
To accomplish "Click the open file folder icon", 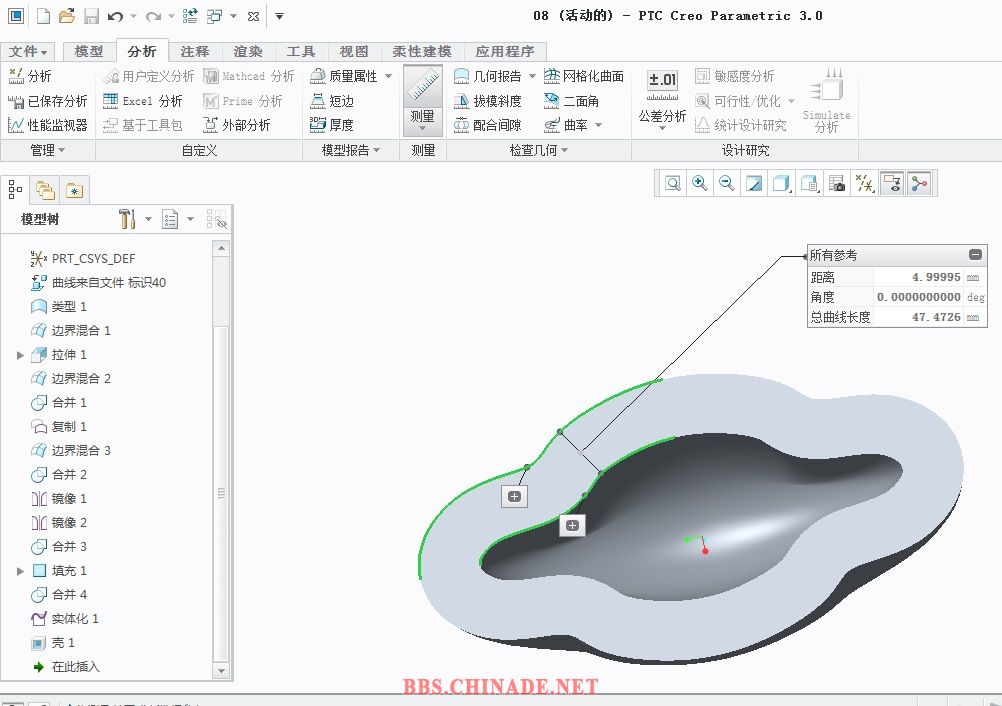I will coord(67,16).
